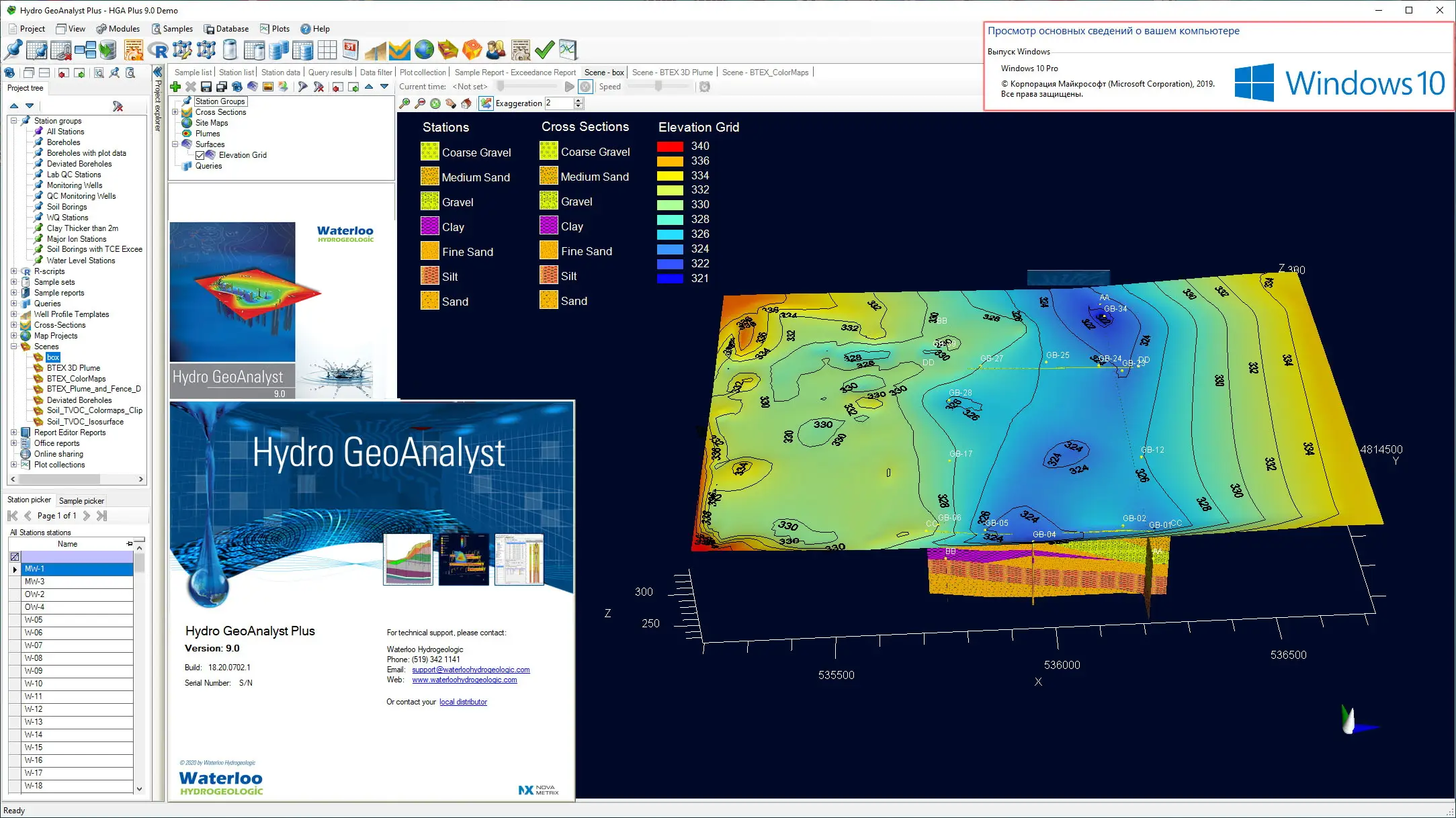Click into the Exaggeration value field
Image resolution: width=1456 pixels, height=818 pixels.
pyautogui.click(x=558, y=103)
